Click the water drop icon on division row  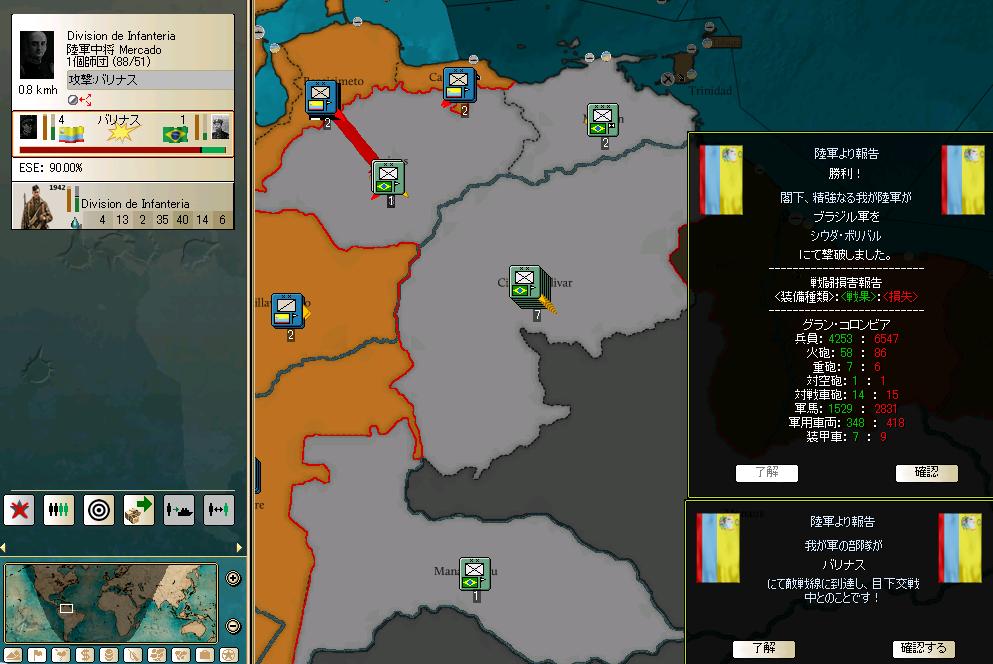click(75, 223)
